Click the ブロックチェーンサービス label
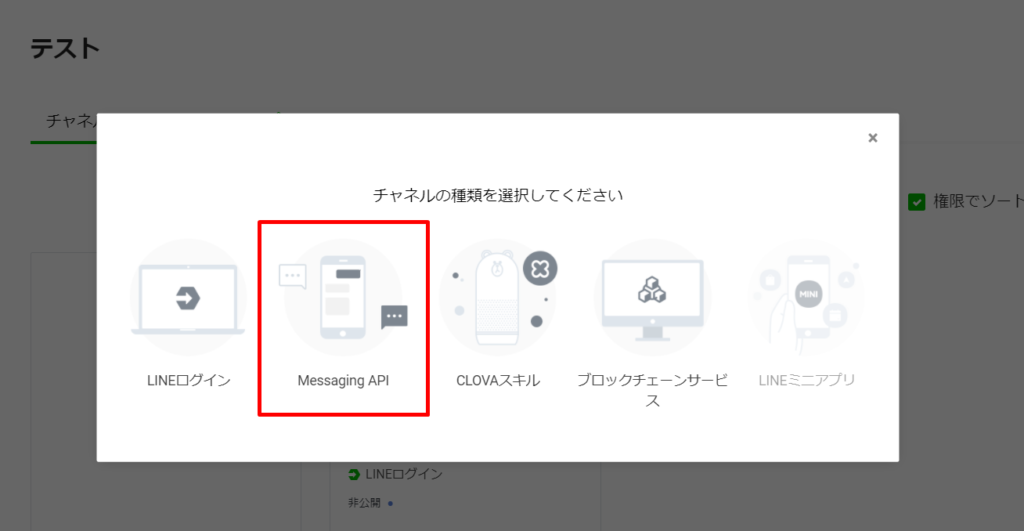The image size is (1024, 531). (652, 390)
